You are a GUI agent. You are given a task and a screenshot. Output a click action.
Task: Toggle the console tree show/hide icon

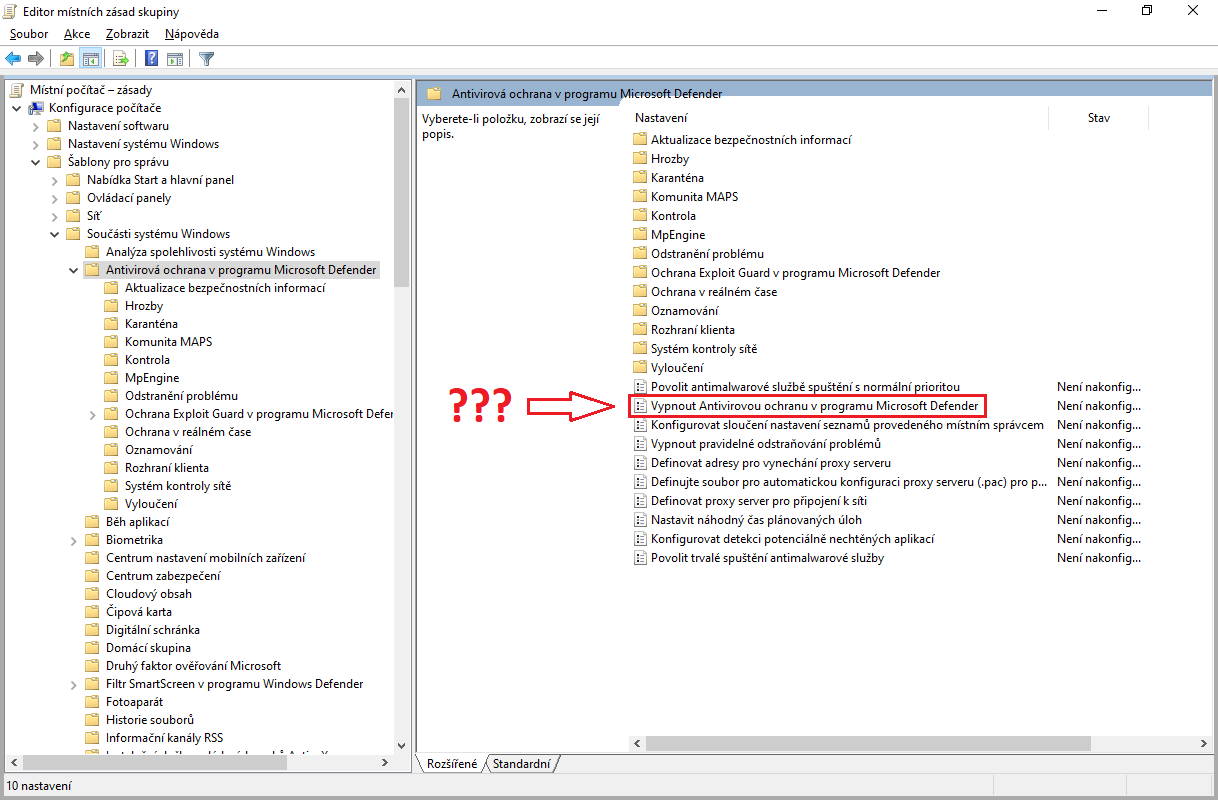91,58
